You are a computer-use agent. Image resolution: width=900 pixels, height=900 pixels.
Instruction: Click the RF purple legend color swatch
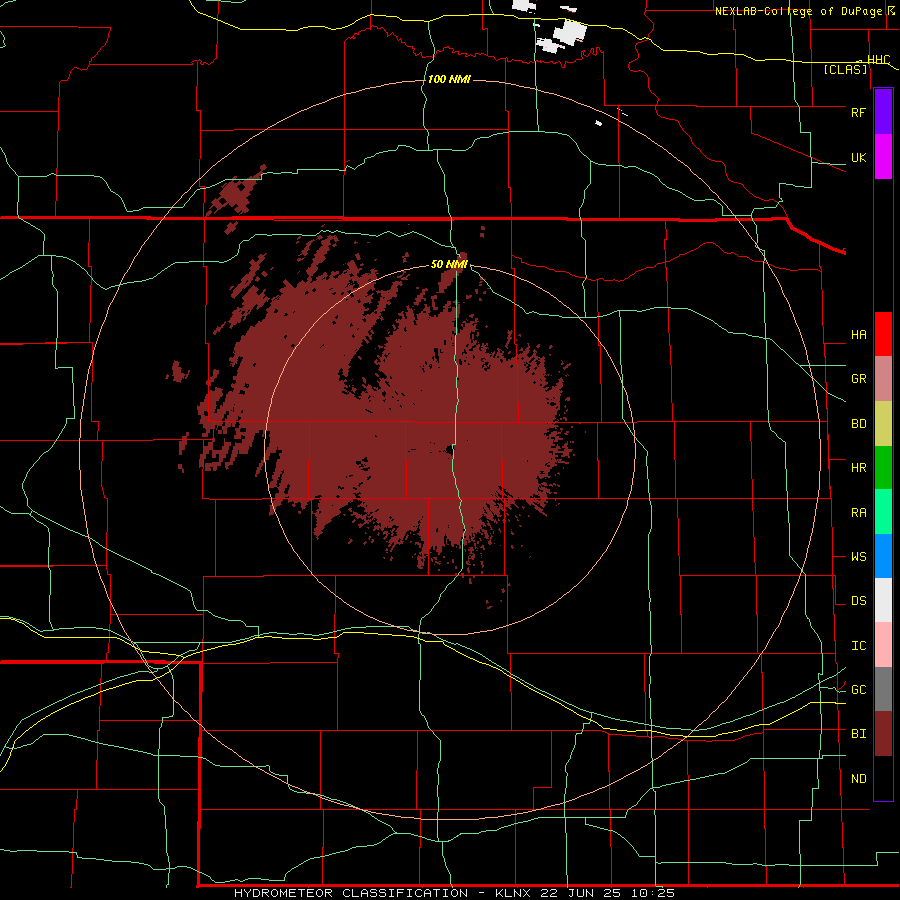point(883,112)
